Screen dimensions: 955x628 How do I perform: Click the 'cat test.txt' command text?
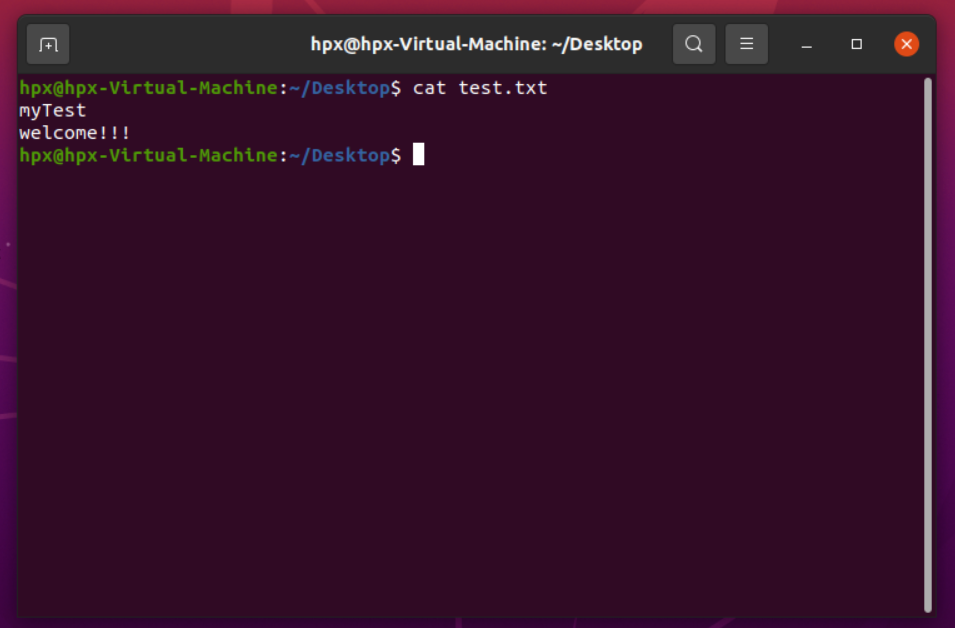pyautogui.click(x=480, y=88)
